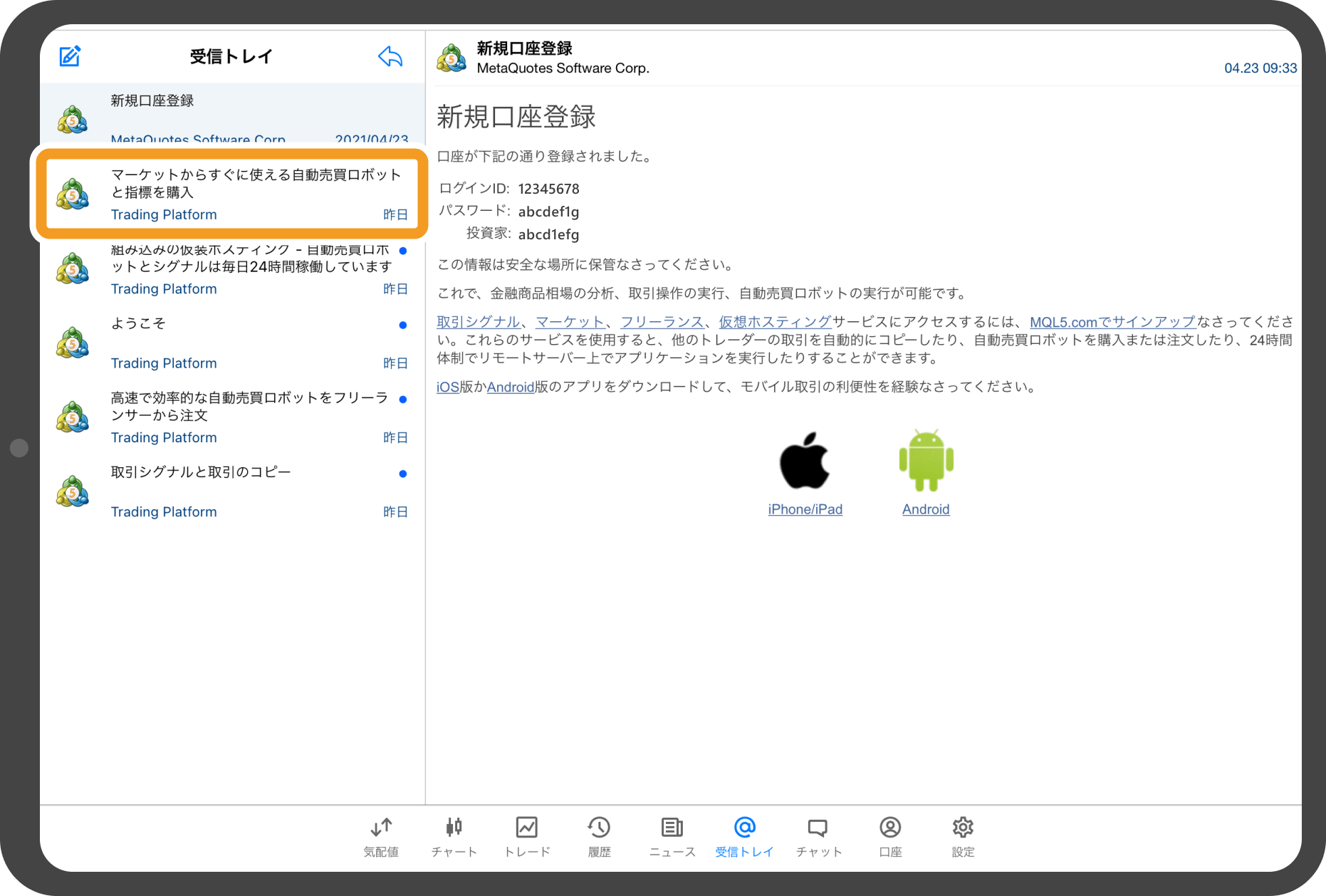Tap avatar of 新規口座登録 list item
Screen dimensions: 1326x896
click(73, 120)
